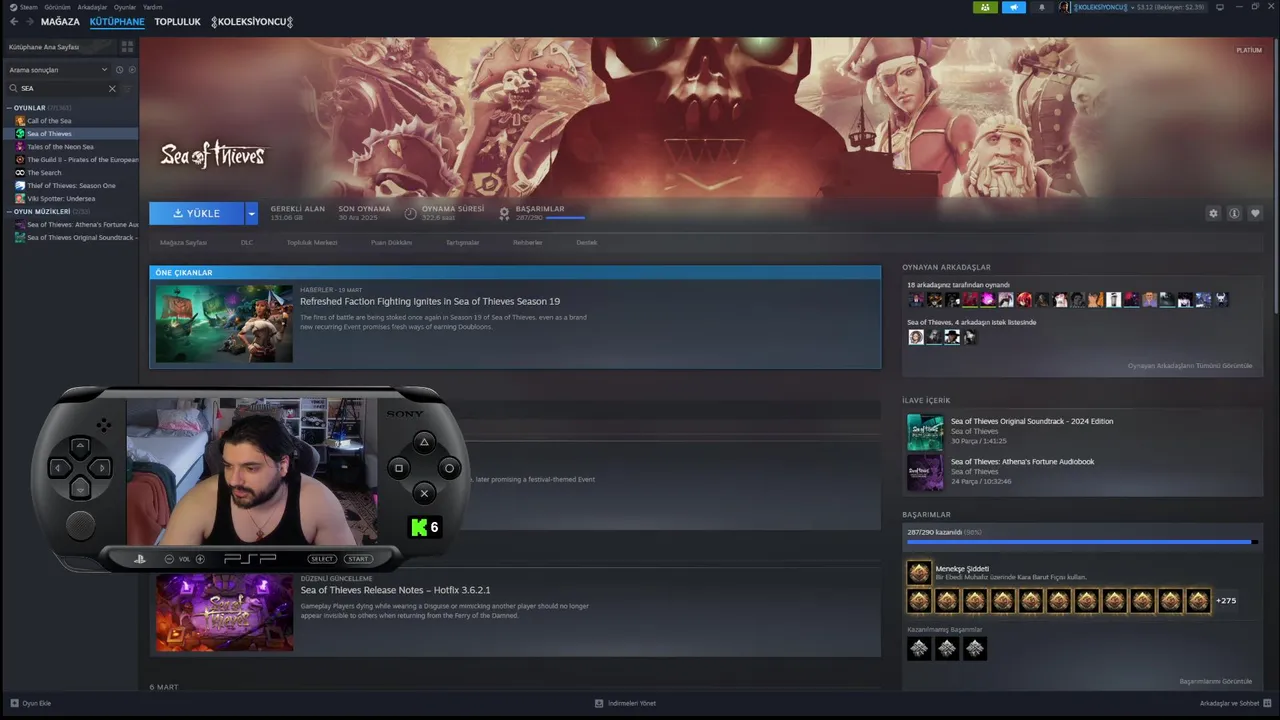Click the profile avatar in title bar
Image resolution: width=1280 pixels, height=720 pixels.
point(1064,7)
